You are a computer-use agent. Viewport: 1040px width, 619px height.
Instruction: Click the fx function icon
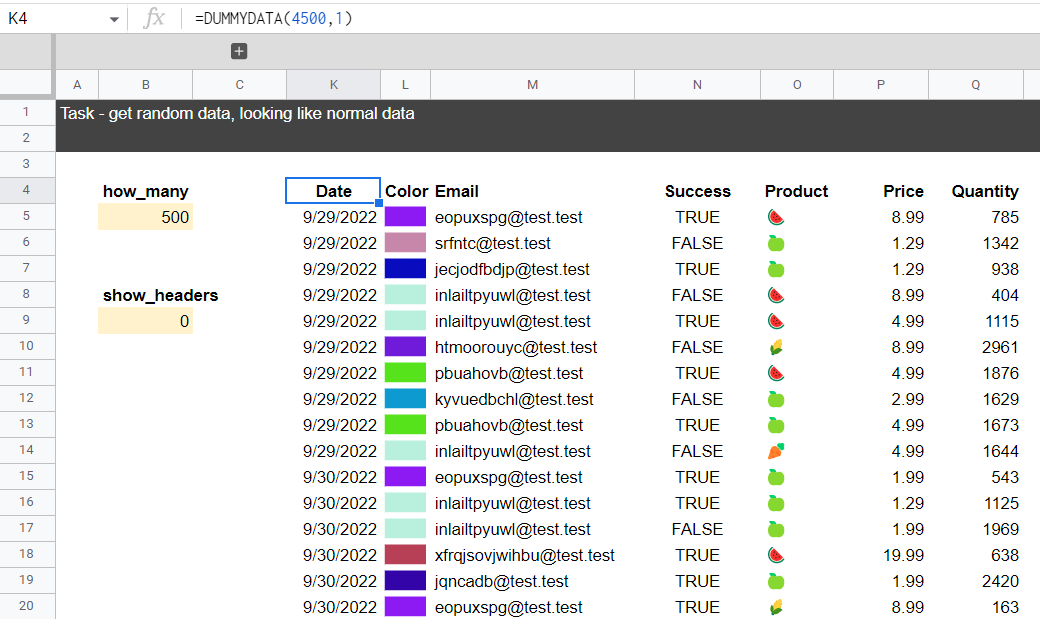[154, 18]
